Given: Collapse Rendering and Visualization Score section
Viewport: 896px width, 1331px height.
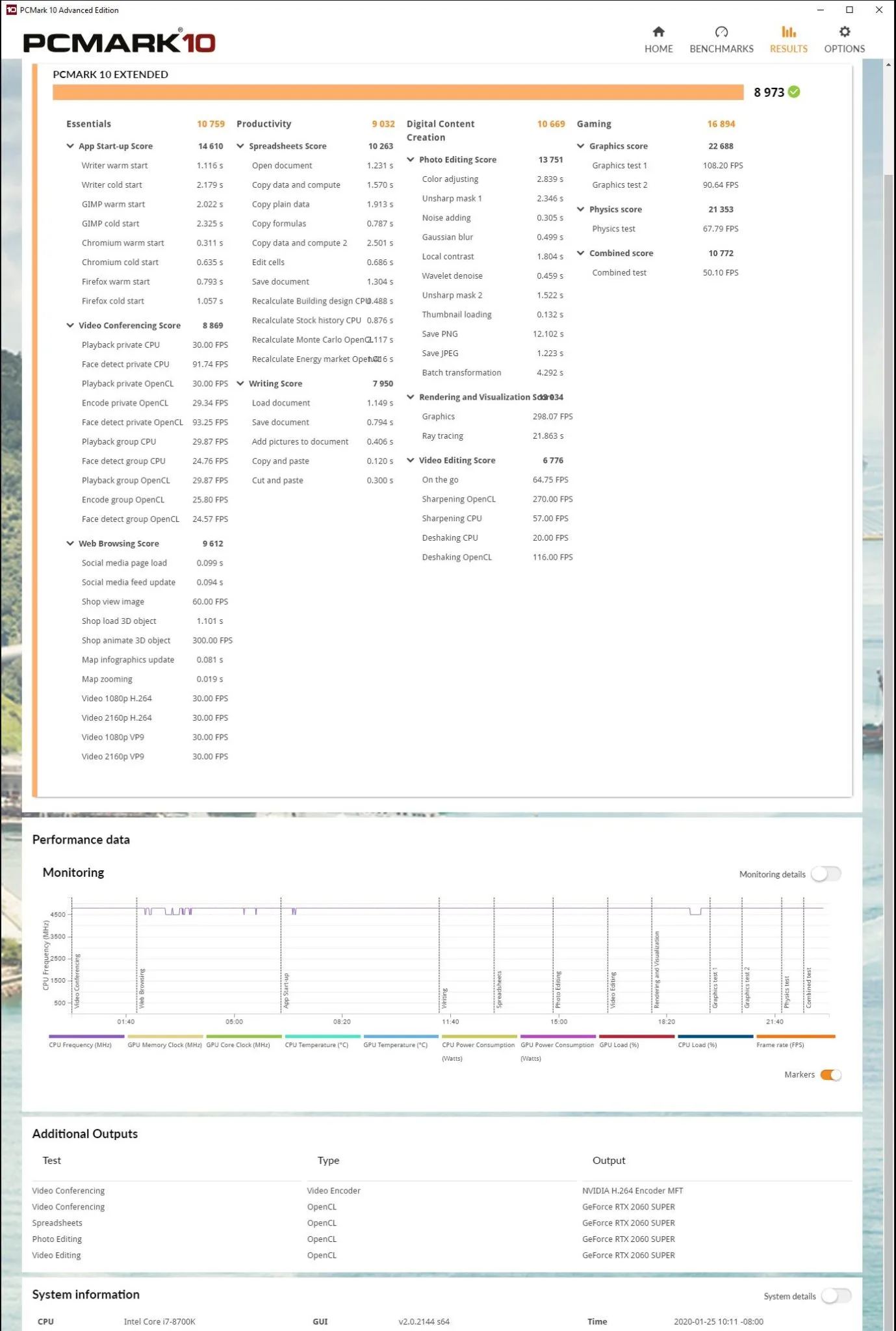Looking at the screenshot, I should coord(411,397).
